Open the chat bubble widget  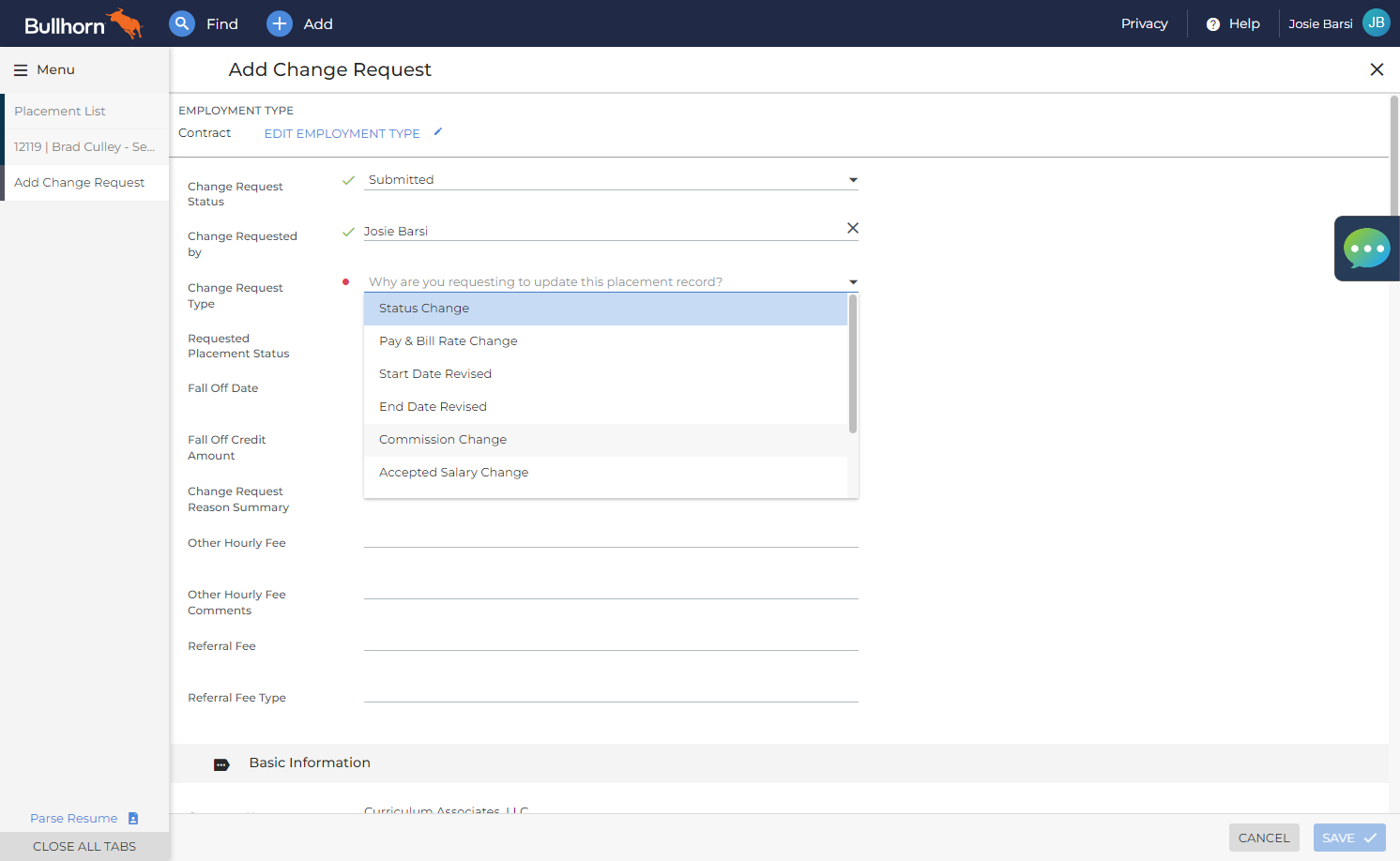[1367, 249]
